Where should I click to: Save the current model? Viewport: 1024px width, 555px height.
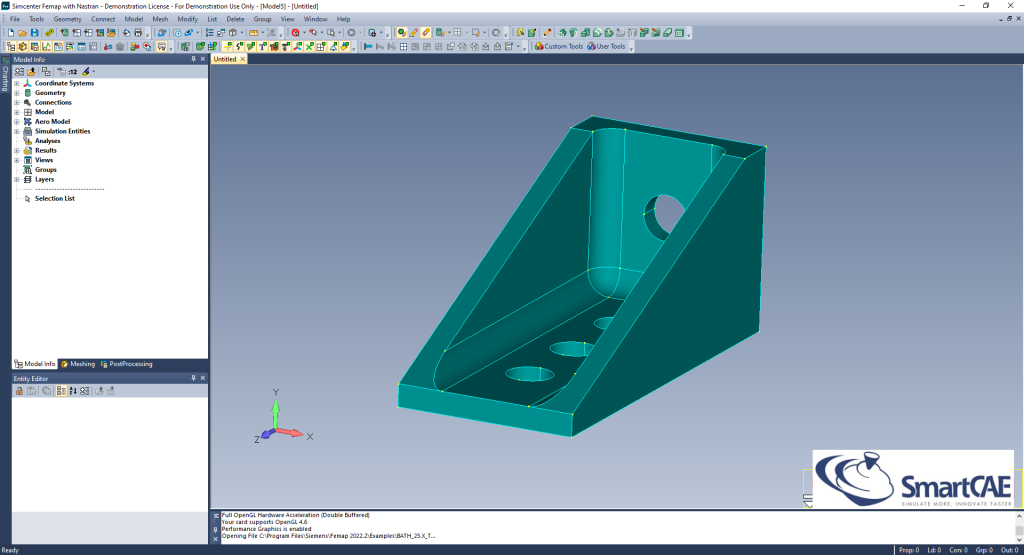tap(35, 33)
